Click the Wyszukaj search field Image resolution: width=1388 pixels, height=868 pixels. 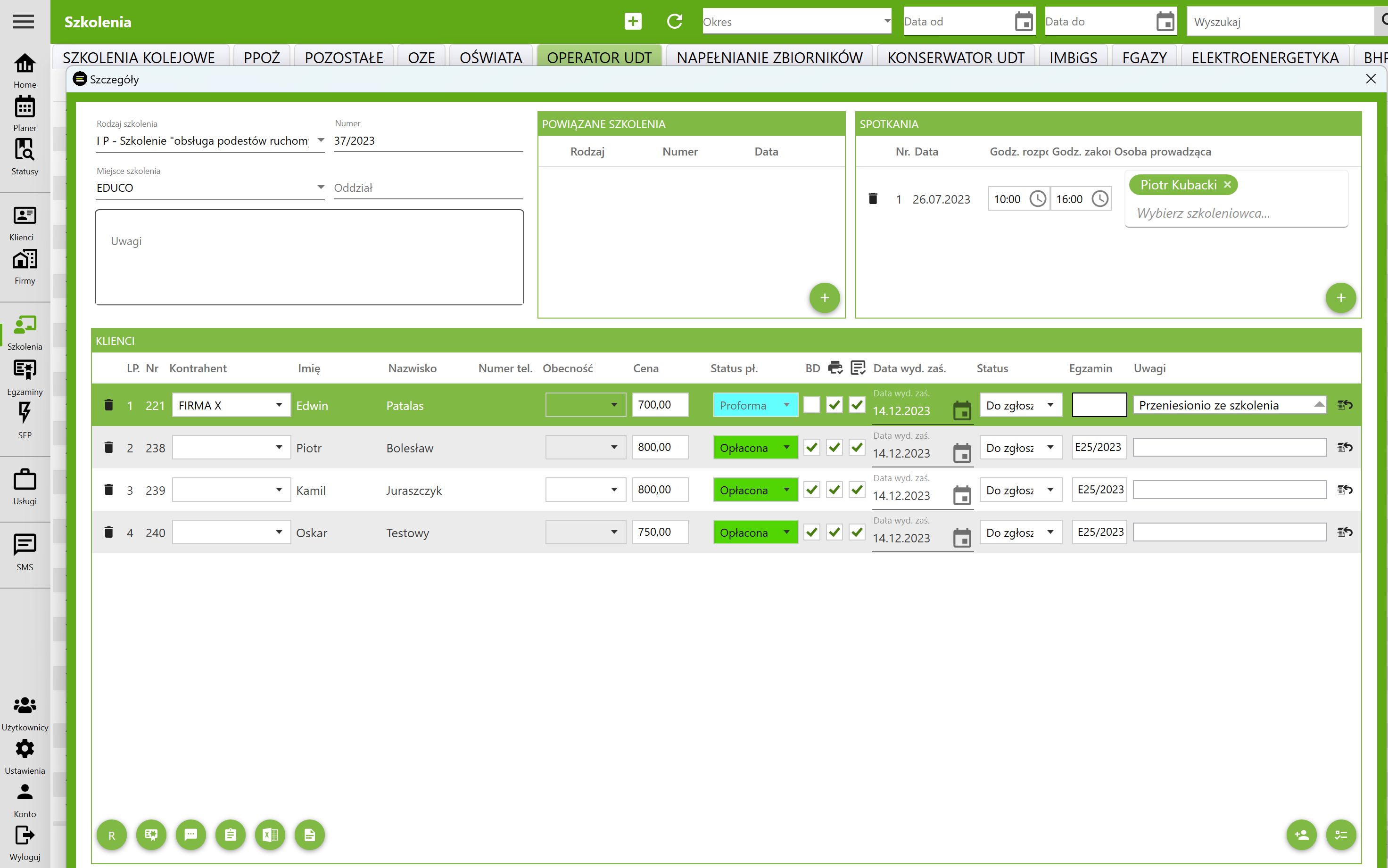tap(1281, 22)
